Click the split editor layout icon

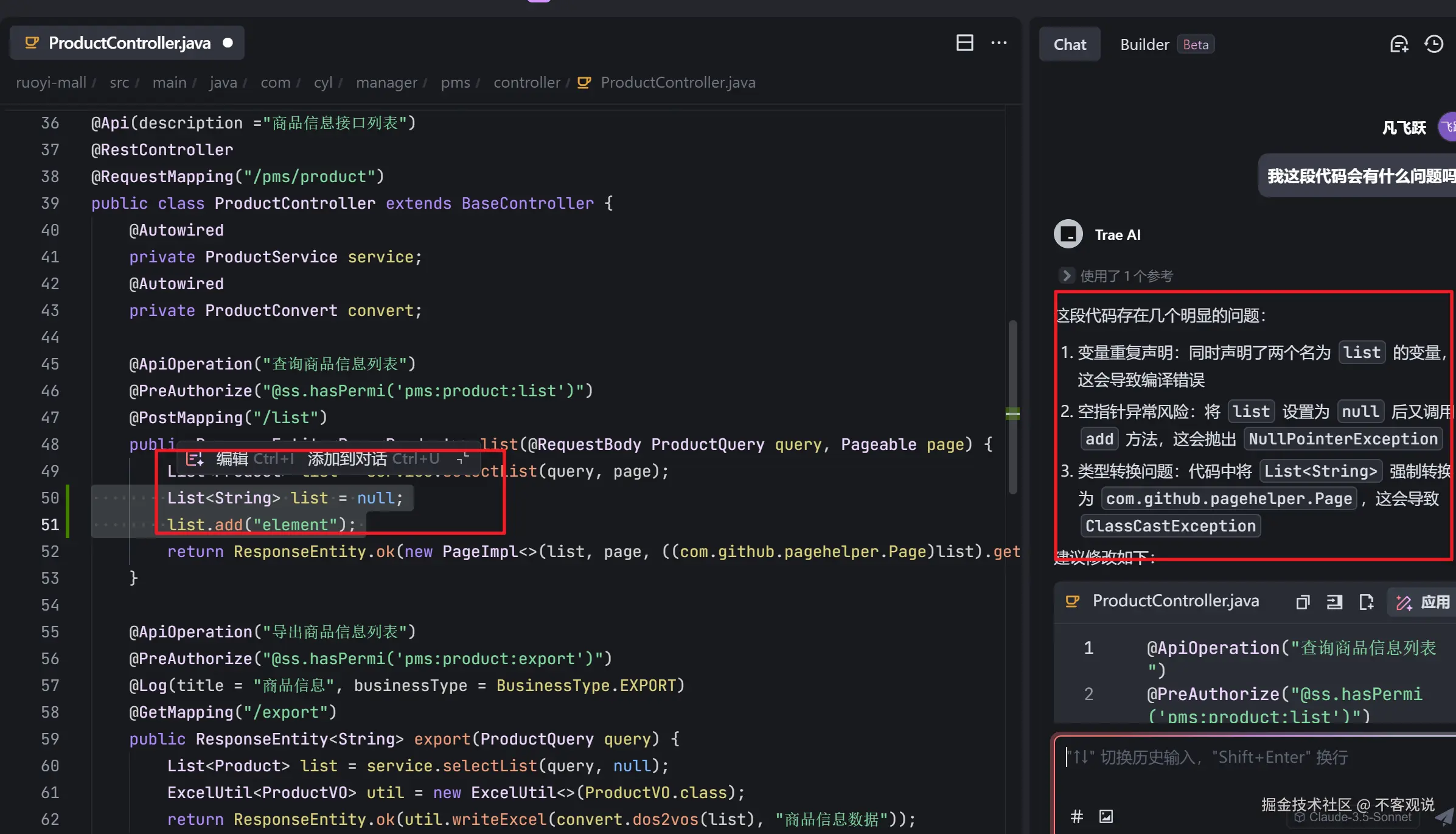click(x=964, y=43)
